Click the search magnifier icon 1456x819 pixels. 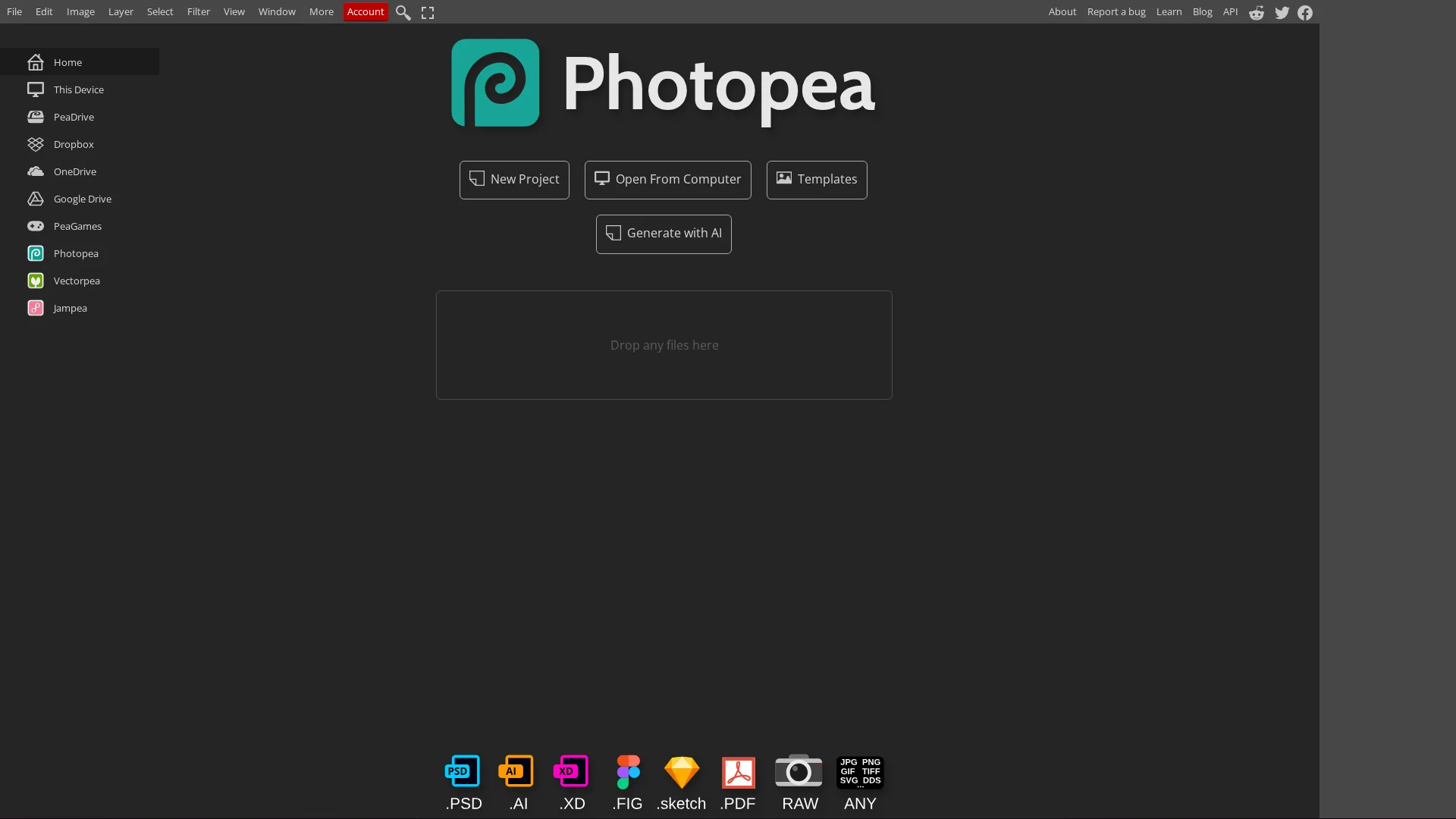403,13
